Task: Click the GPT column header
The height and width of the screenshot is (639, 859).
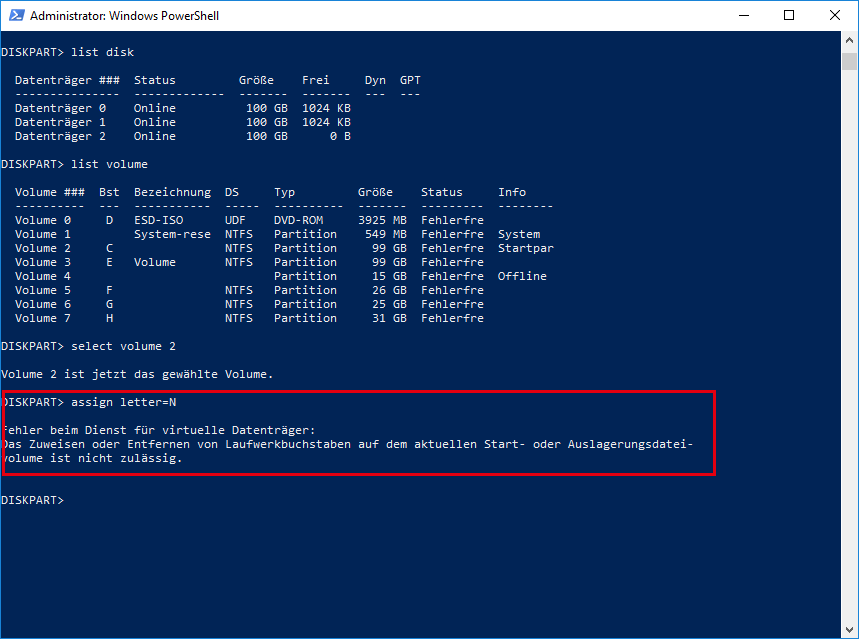Action: [410, 80]
